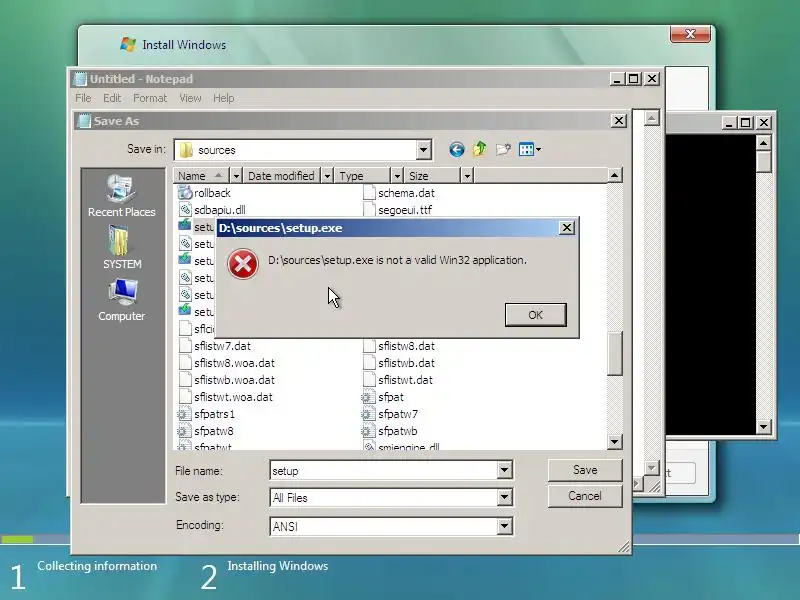The image size is (800, 600).
Task: Create a new folder icon
Action: pos(503,149)
